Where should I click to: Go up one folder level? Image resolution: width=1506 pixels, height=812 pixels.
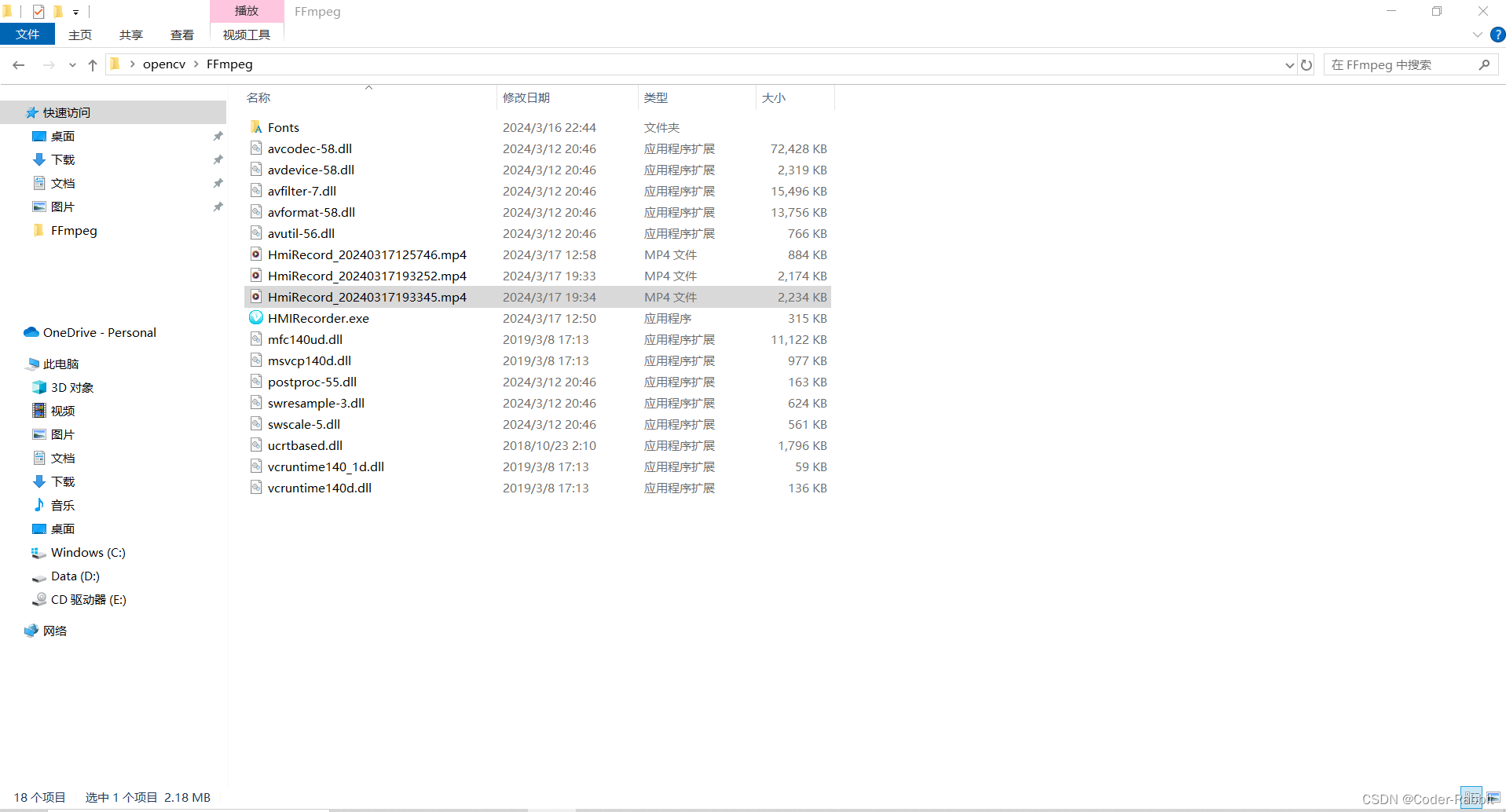(x=93, y=65)
